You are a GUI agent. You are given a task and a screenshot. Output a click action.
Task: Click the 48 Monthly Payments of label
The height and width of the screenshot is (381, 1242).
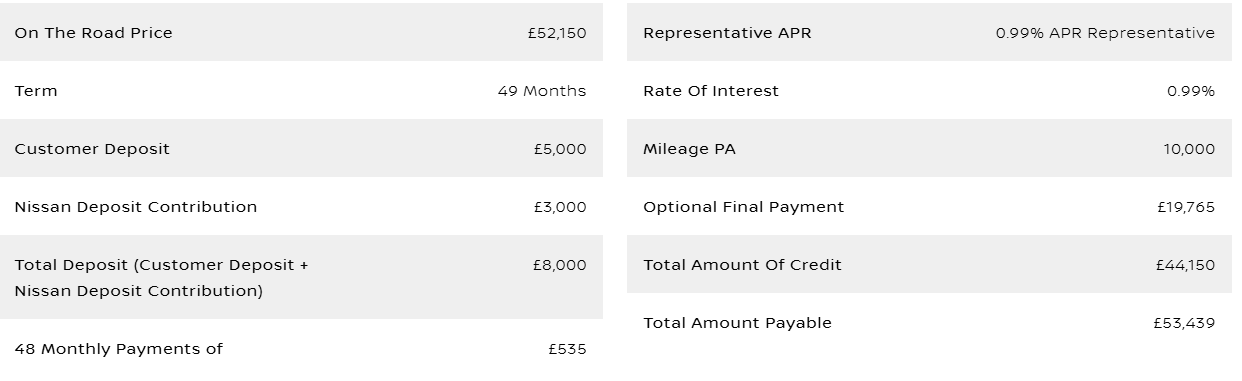118,349
